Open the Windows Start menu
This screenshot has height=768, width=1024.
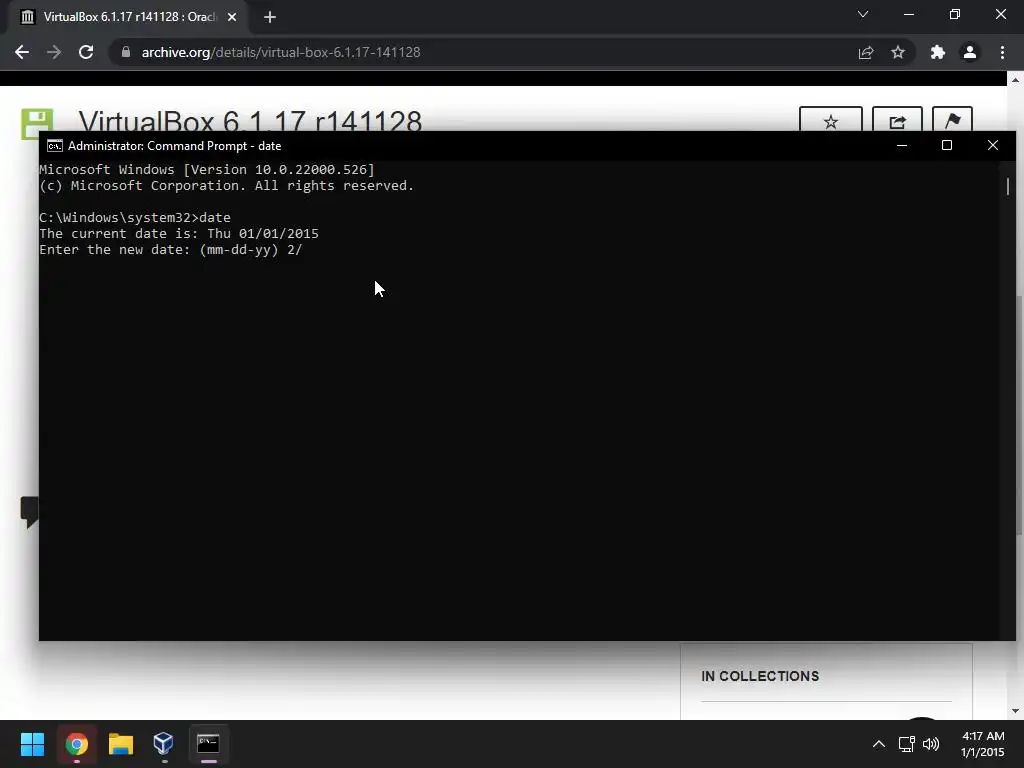[32, 744]
